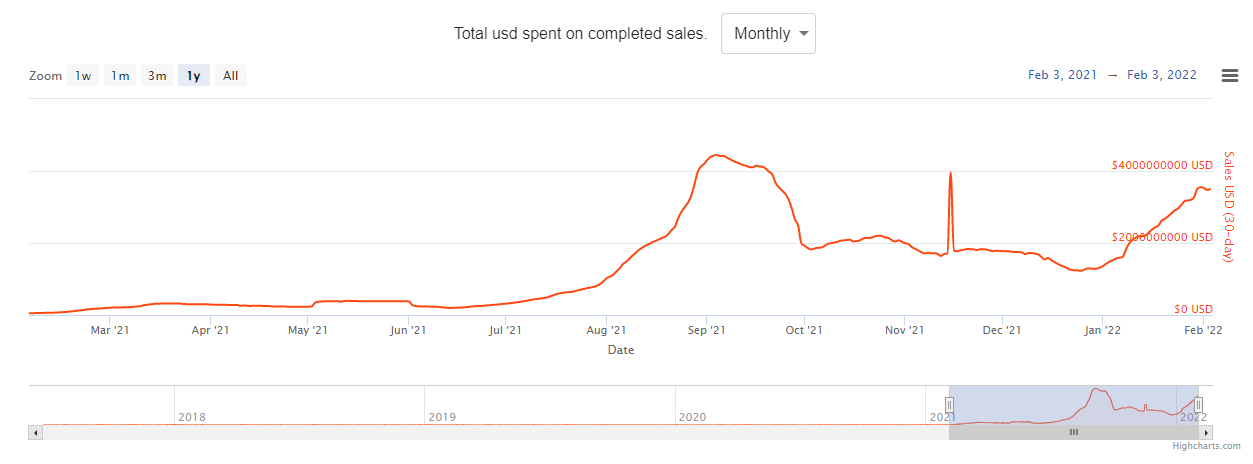Show All data with zoom button

click(231, 76)
